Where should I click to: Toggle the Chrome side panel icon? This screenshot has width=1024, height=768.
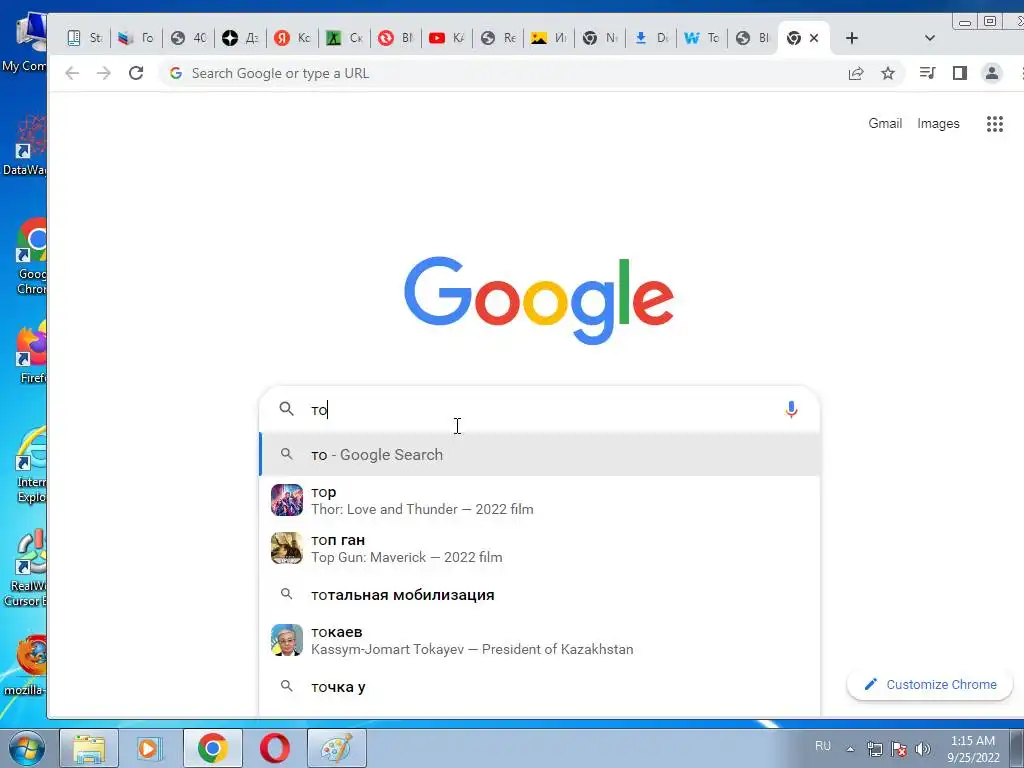coord(959,73)
